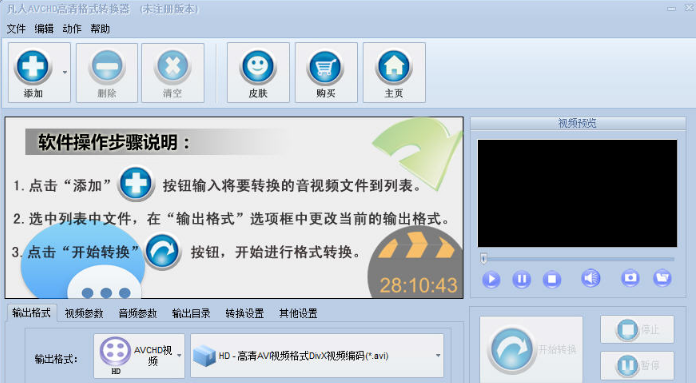Switch to the 其他设置 tab
The height and width of the screenshot is (383, 696).
[298, 313]
